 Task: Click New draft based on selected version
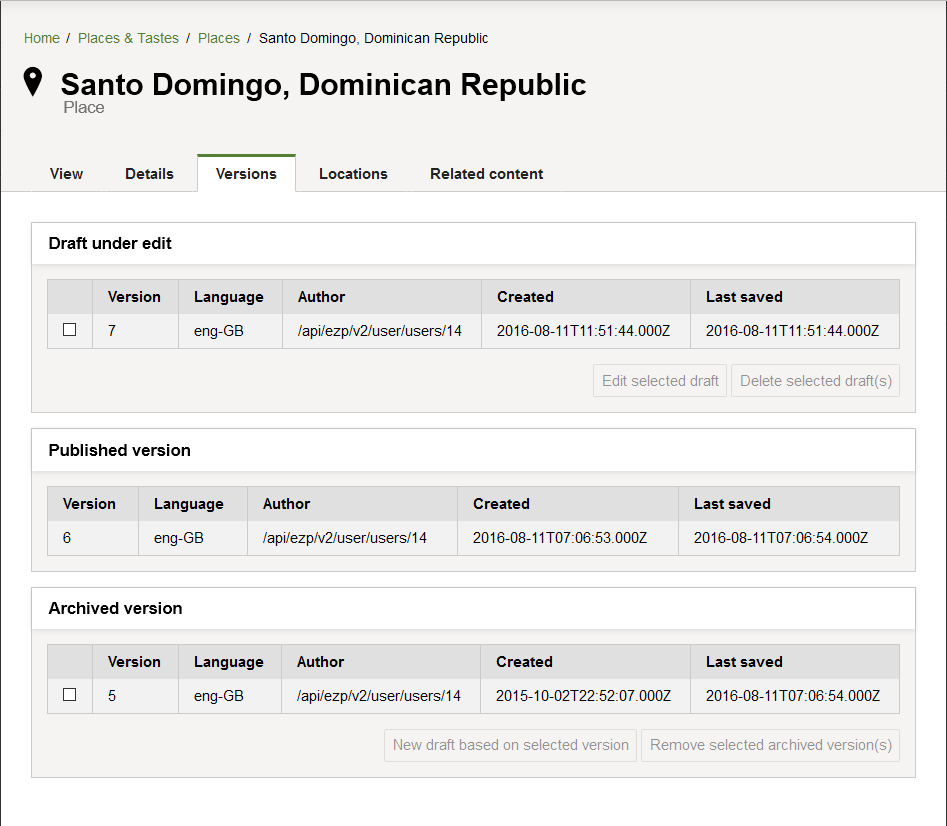510,745
